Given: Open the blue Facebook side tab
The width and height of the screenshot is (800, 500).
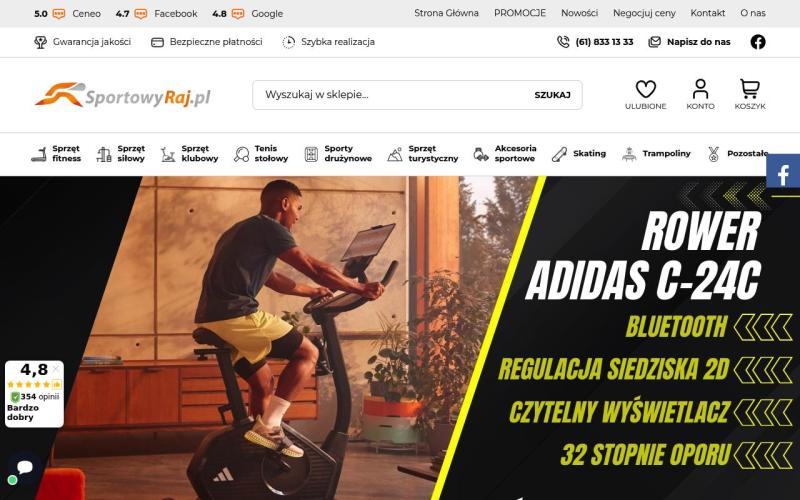Looking at the screenshot, I should coord(783,174).
